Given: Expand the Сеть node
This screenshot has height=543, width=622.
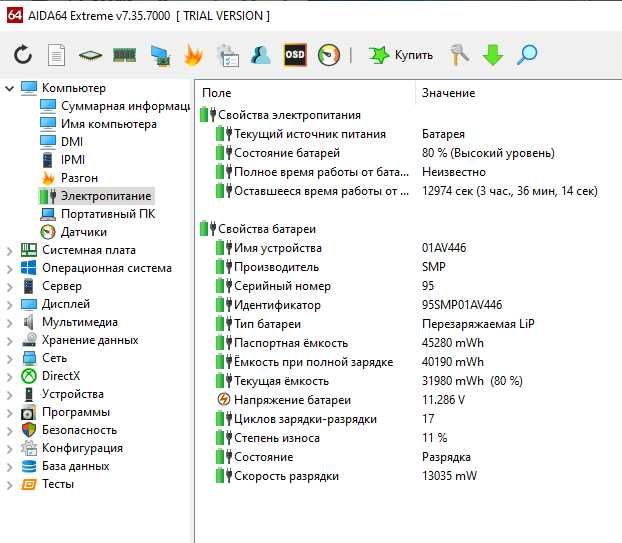Looking at the screenshot, I should [10, 359].
